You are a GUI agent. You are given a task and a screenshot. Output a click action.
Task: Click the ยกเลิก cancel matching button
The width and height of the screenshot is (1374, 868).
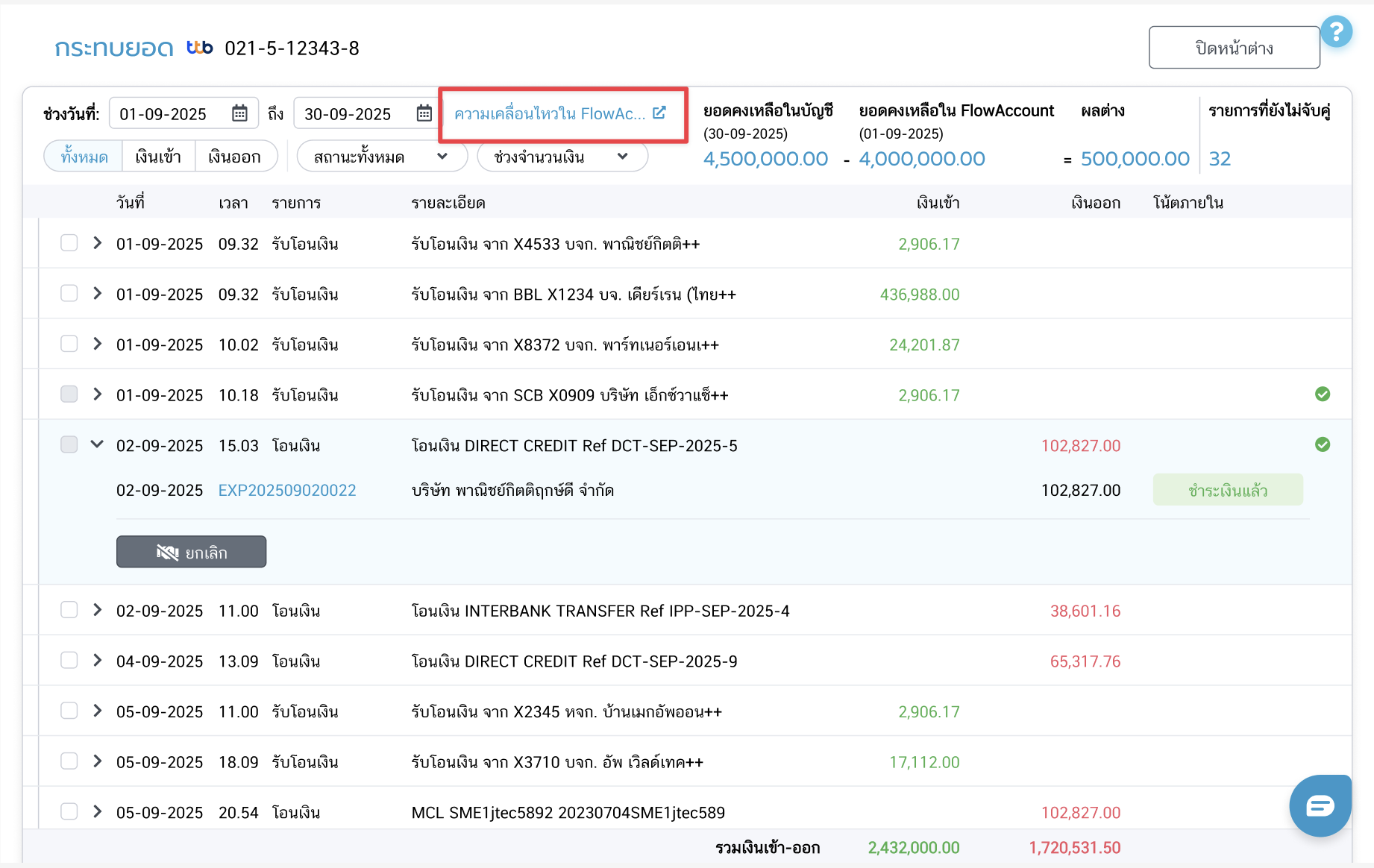pos(191,552)
